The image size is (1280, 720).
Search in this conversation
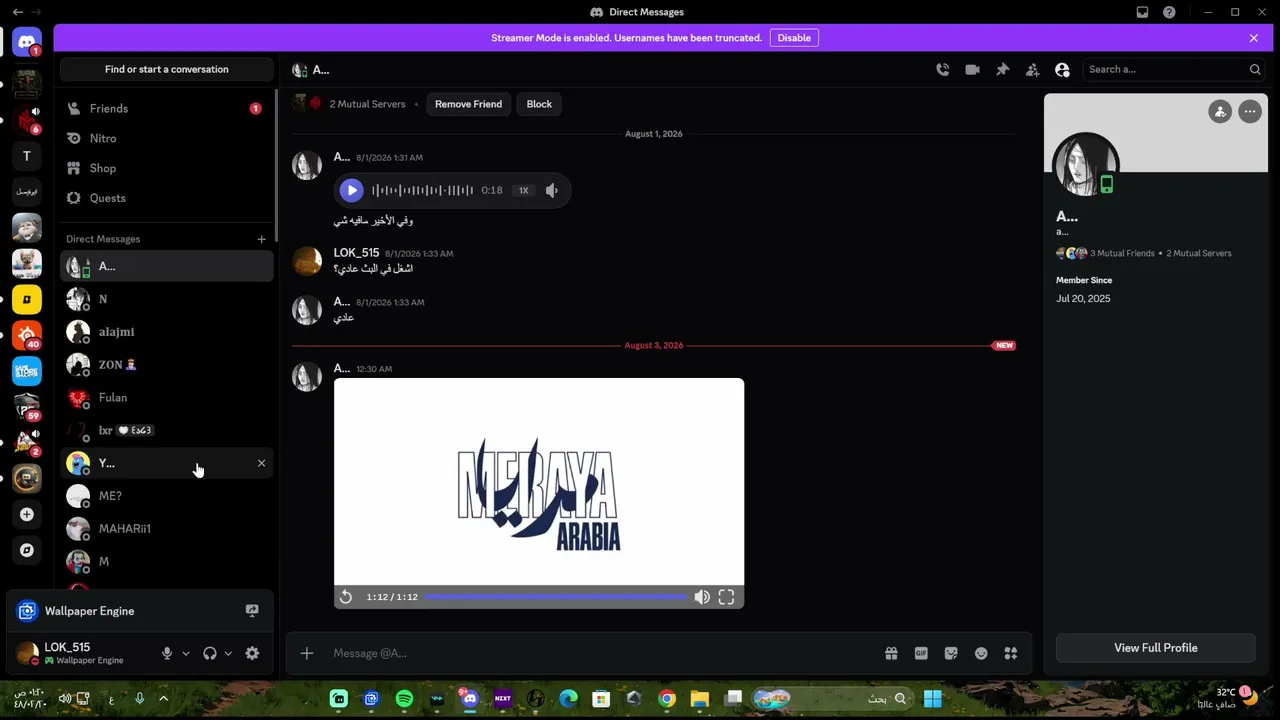click(x=1173, y=69)
